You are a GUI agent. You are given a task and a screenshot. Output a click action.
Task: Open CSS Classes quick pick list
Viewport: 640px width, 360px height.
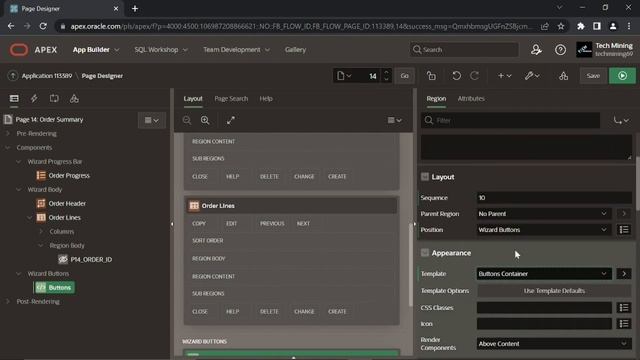tap(624, 308)
